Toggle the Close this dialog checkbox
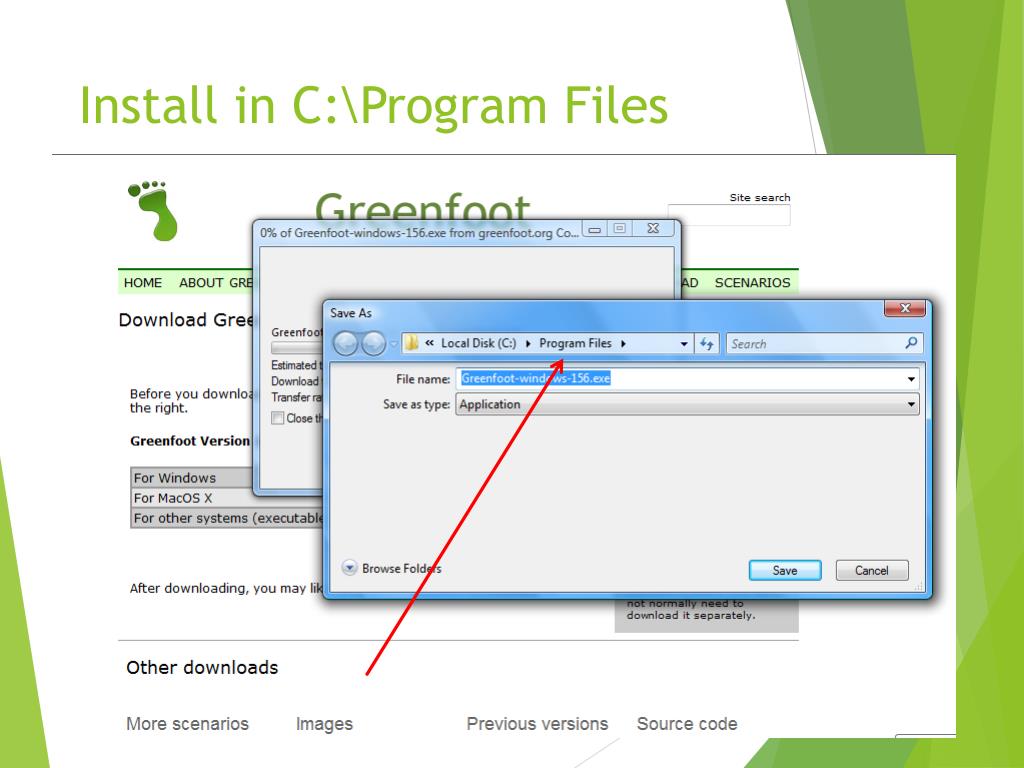The height and width of the screenshot is (768, 1024). [278, 418]
